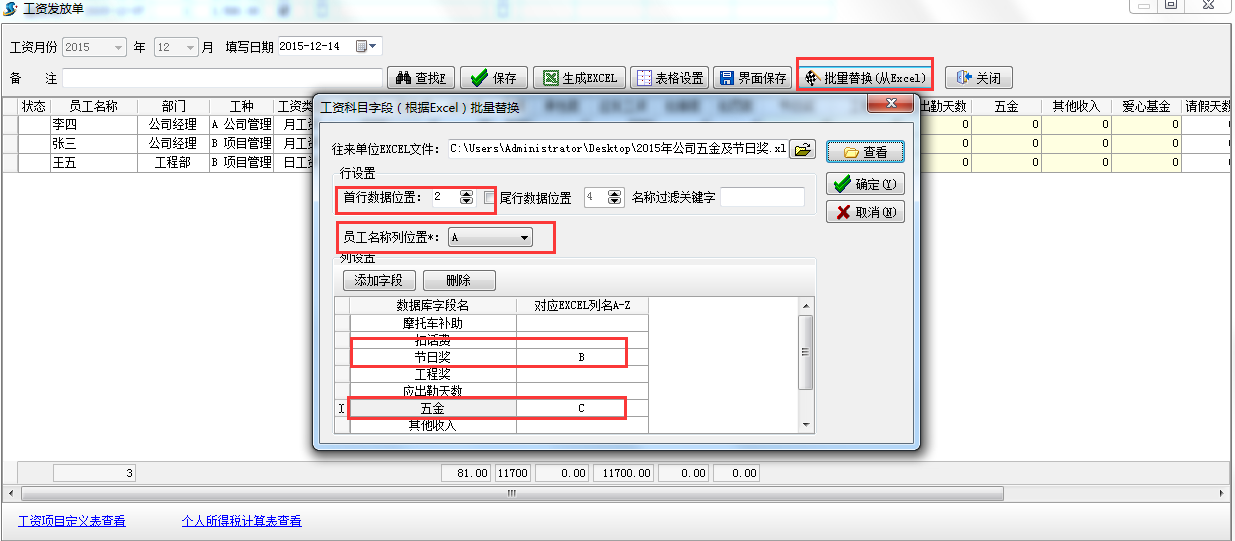The height and width of the screenshot is (541, 1235).
Task: Click the 员工名称 column header
Action: tap(93, 106)
